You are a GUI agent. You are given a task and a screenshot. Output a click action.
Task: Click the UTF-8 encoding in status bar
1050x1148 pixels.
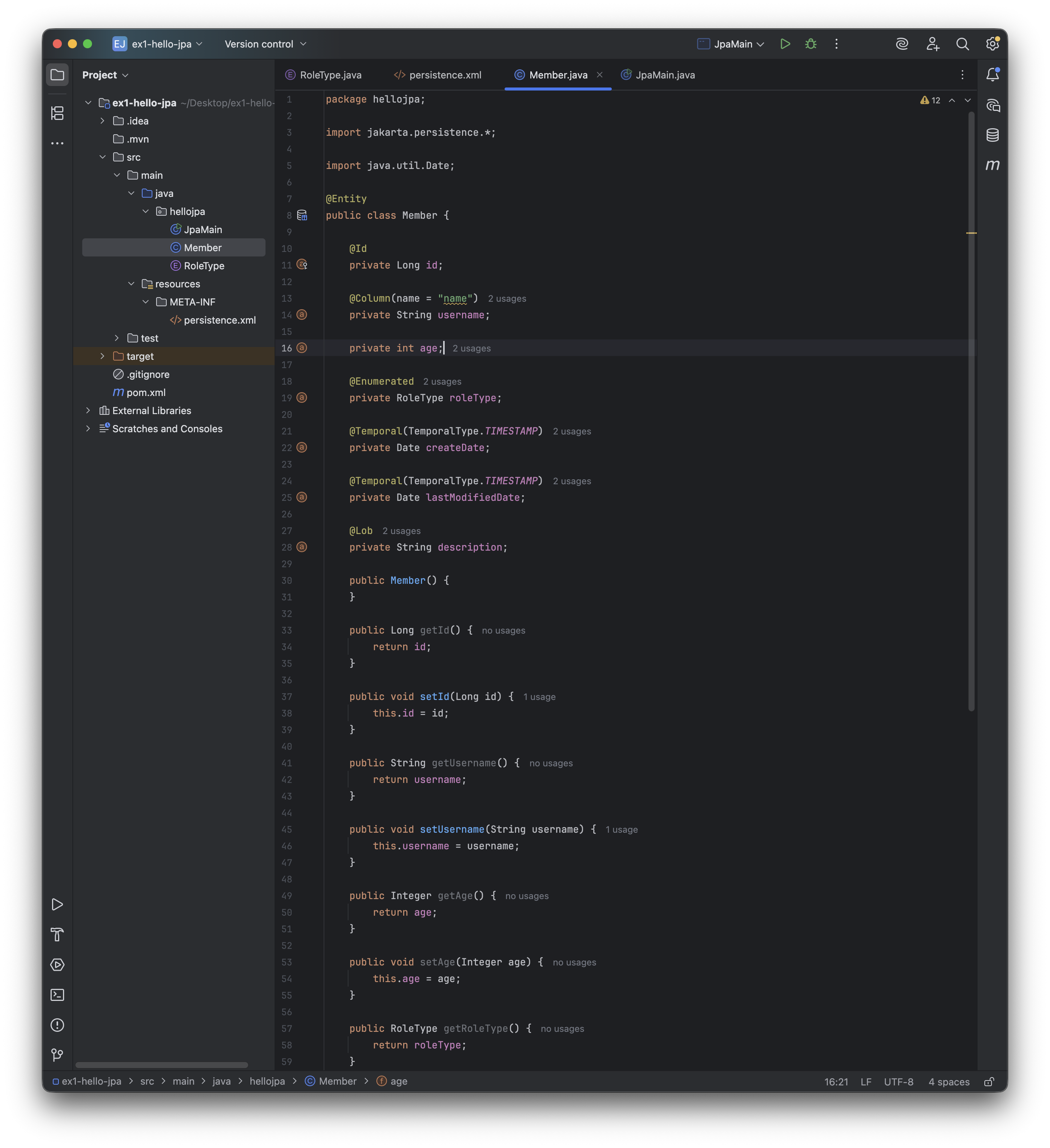click(x=898, y=1081)
